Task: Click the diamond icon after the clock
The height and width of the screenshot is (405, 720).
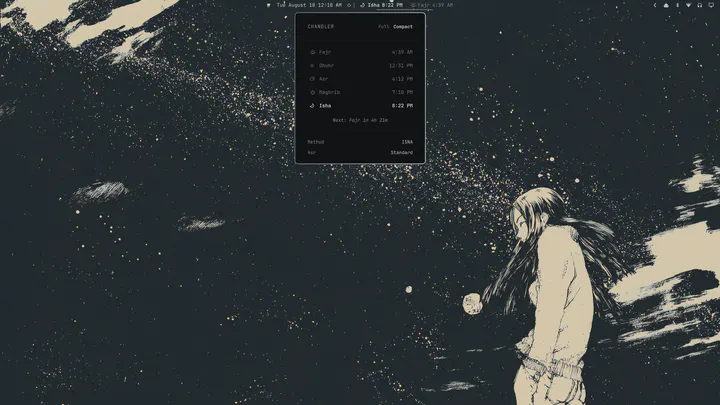Action: [x=349, y=5]
